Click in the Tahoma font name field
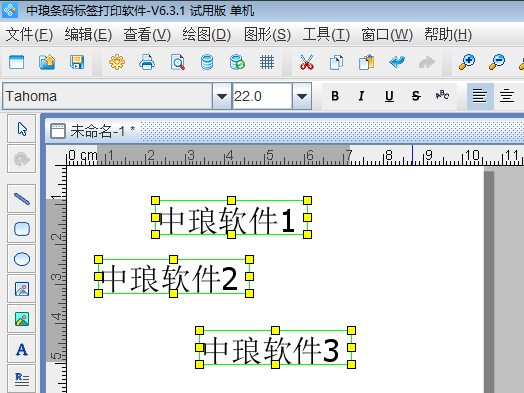The height and width of the screenshot is (393, 524). (x=108, y=96)
